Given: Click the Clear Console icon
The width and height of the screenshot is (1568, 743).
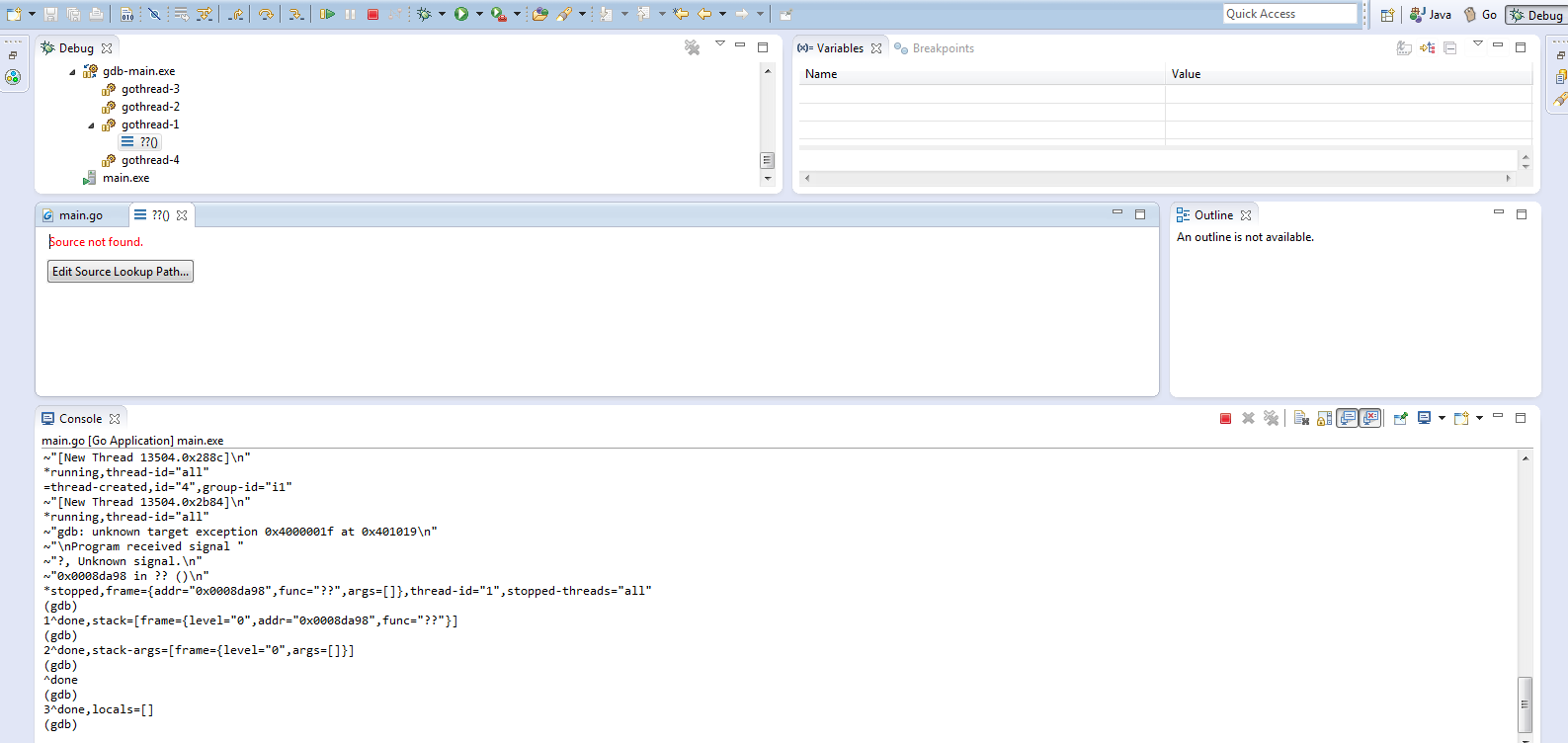Looking at the screenshot, I should [x=1301, y=419].
